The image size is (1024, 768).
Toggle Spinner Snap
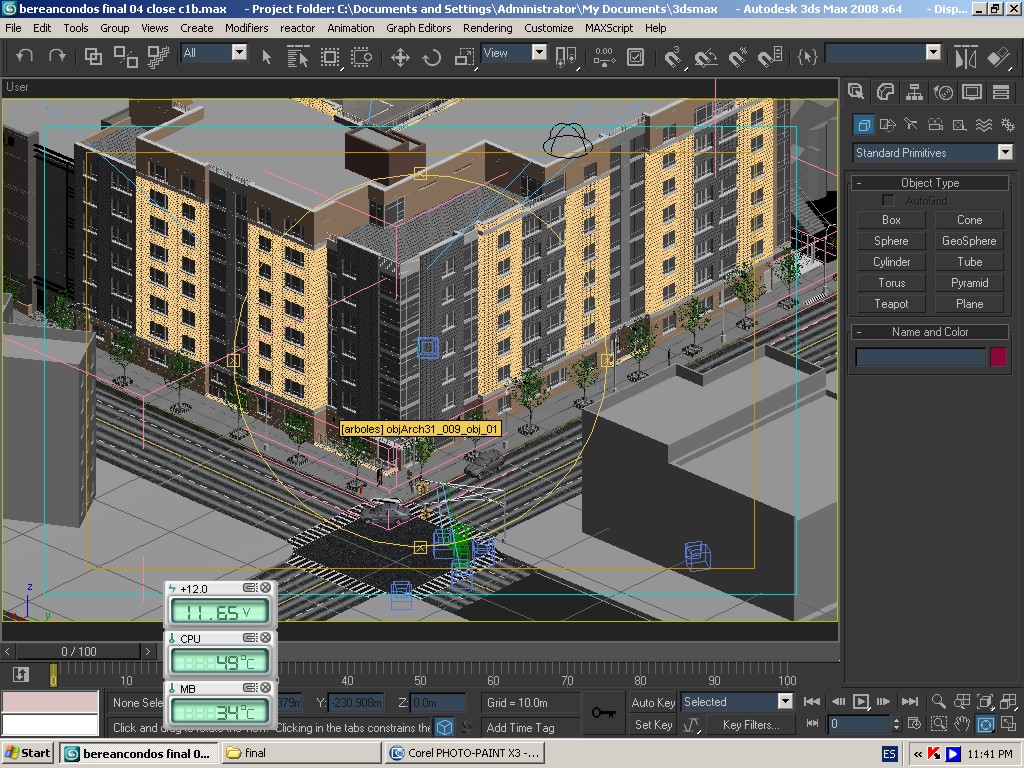click(x=770, y=57)
